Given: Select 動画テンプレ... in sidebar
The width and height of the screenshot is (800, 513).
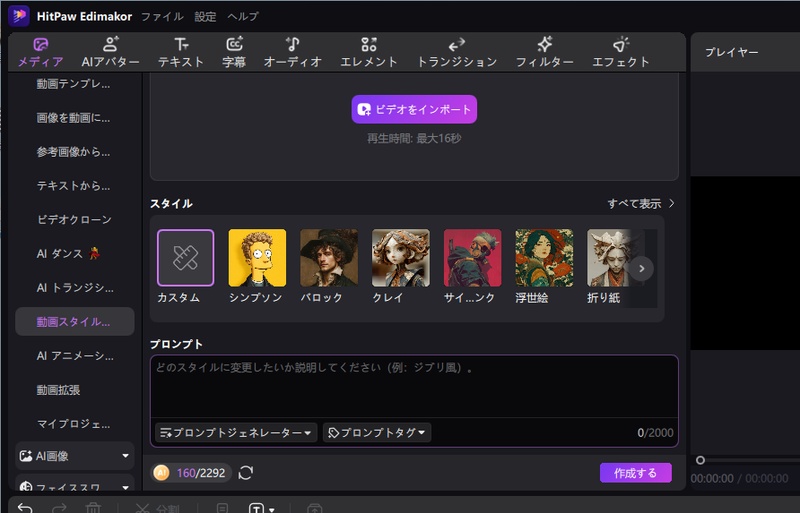Looking at the screenshot, I should tap(73, 84).
